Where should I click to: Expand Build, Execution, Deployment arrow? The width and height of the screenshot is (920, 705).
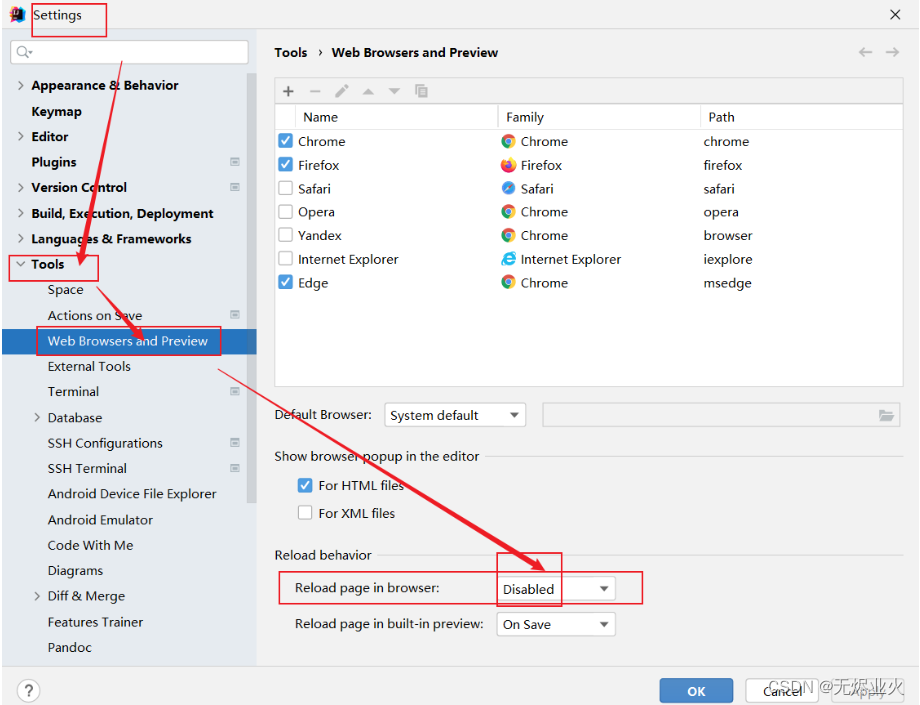[21, 213]
